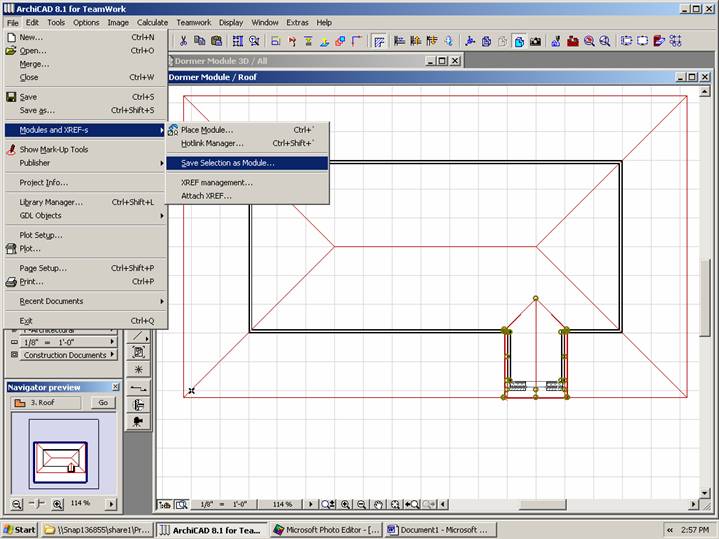Click the blue hand pointer icon in toolbar

pos(449,41)
